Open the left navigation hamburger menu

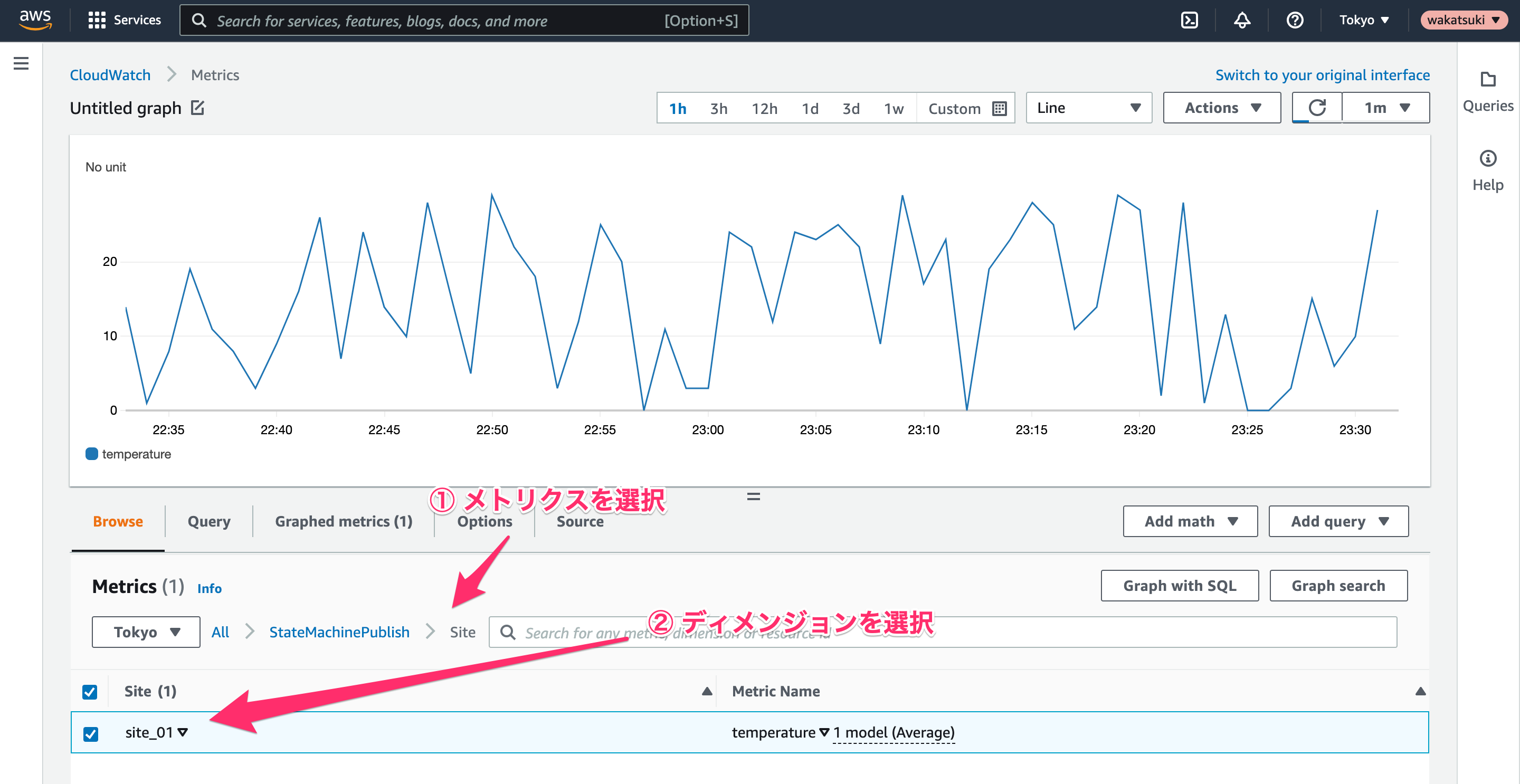(x=21, y=63)
